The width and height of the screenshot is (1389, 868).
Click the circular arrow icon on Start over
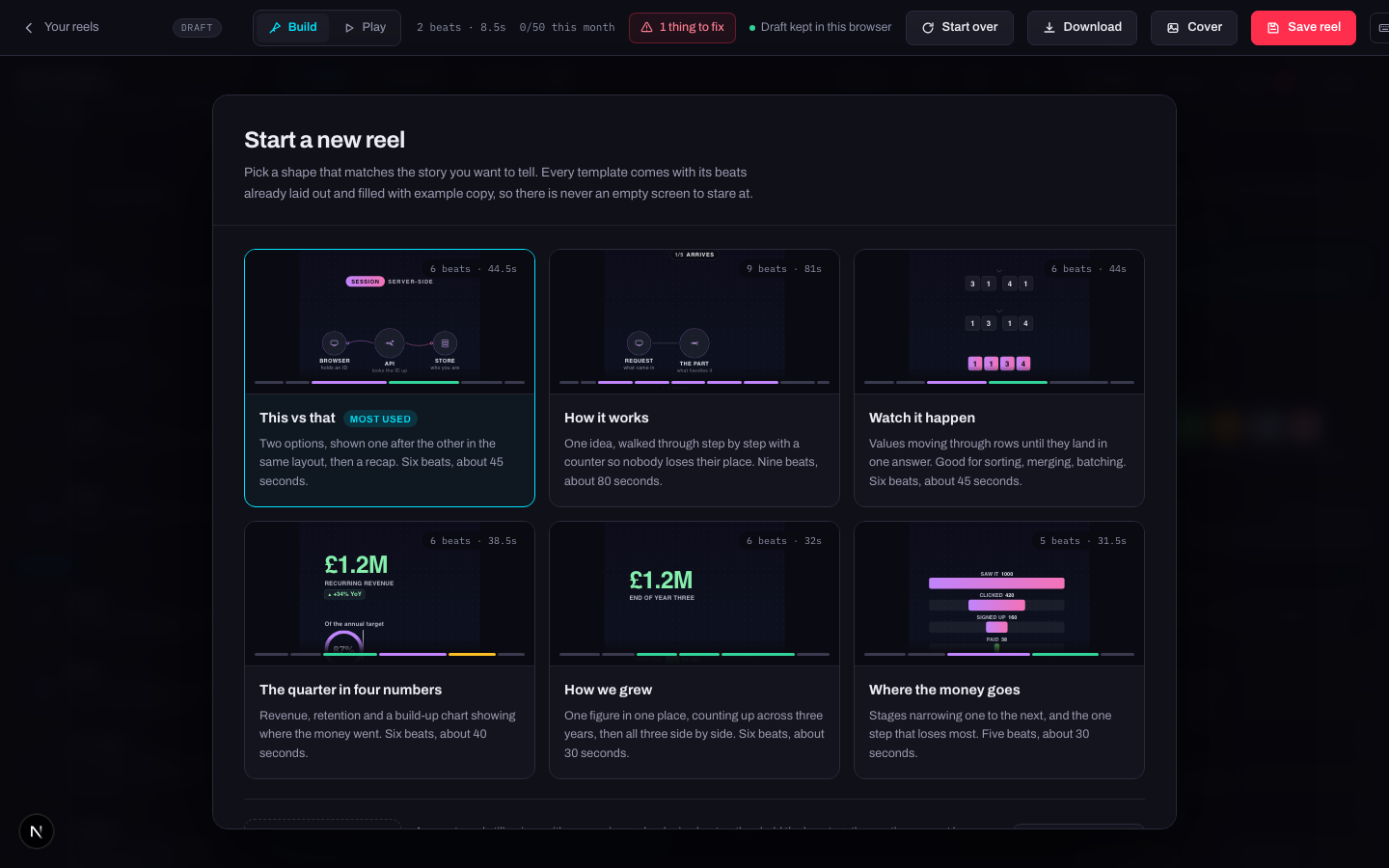pyautogui.click(x=928, y=28)
